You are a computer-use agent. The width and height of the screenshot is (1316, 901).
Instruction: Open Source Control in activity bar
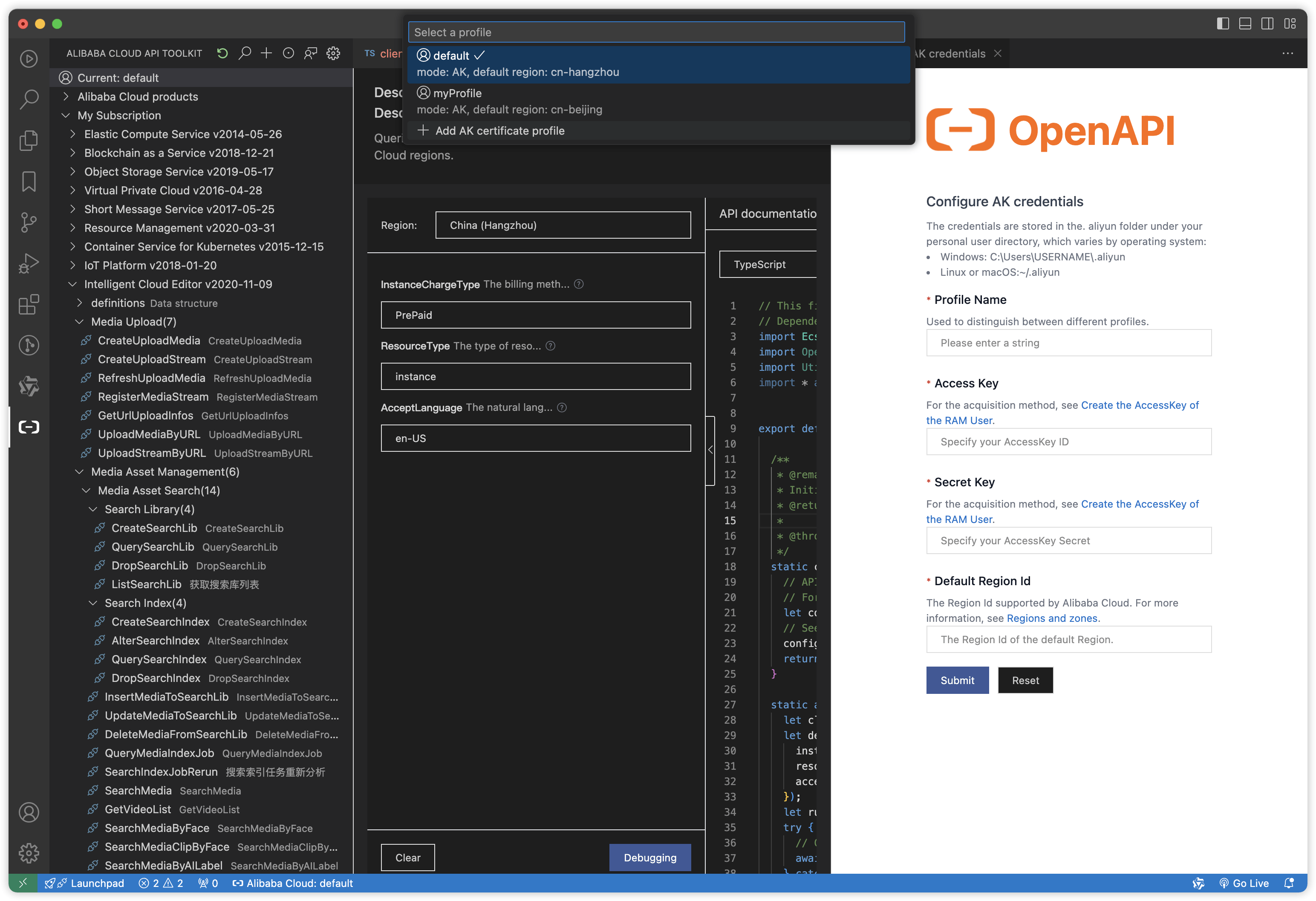(x=29, y=222)
